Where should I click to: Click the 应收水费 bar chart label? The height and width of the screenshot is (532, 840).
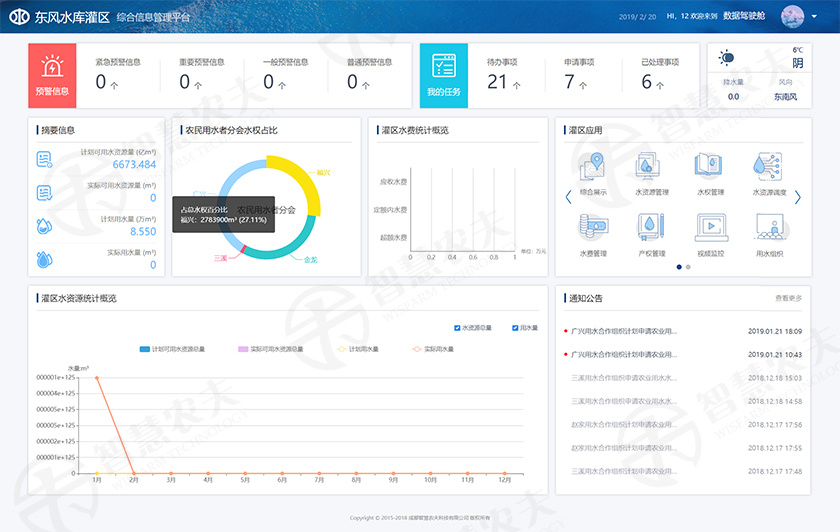point(394,182)
